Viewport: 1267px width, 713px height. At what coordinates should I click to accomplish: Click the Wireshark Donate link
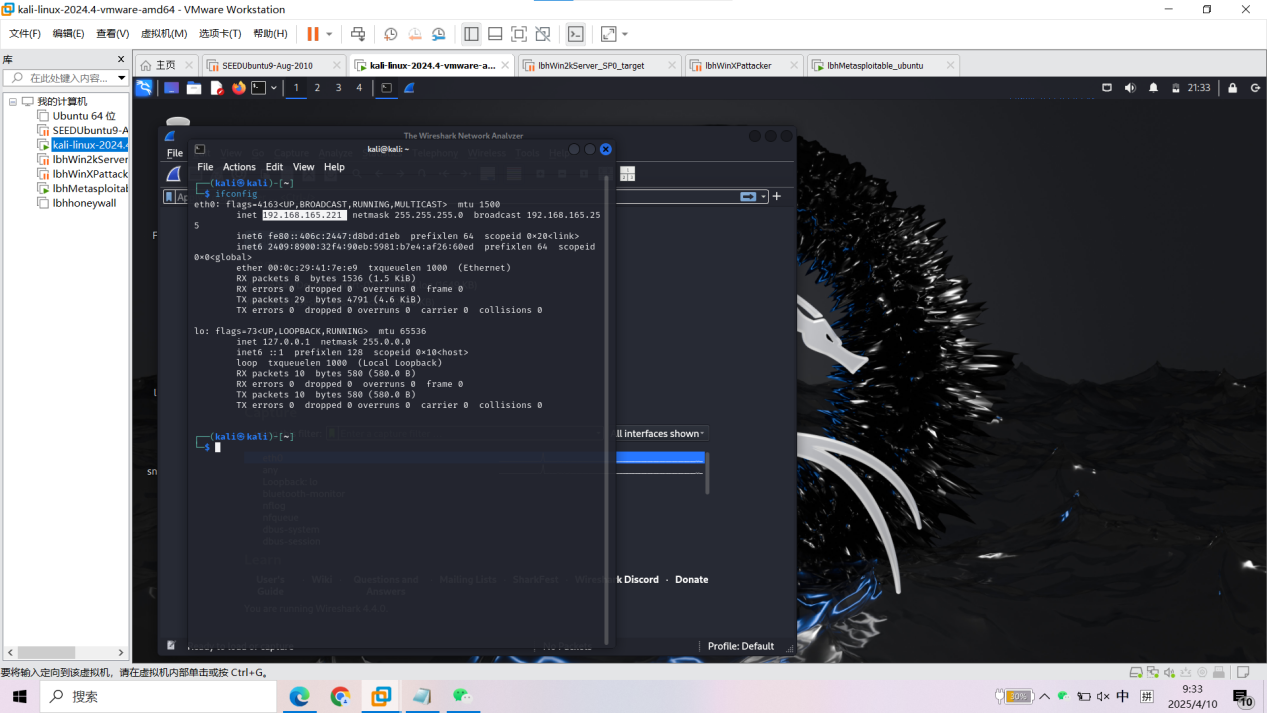pyautogui.click(x=691, y=580)
